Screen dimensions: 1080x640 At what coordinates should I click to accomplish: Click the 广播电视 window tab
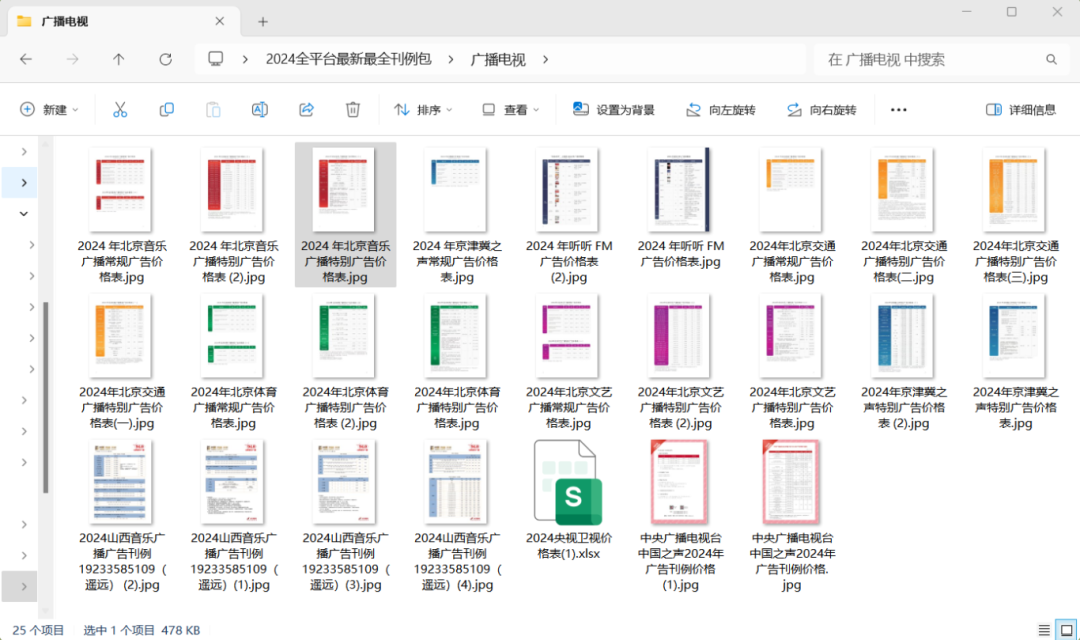124,21
